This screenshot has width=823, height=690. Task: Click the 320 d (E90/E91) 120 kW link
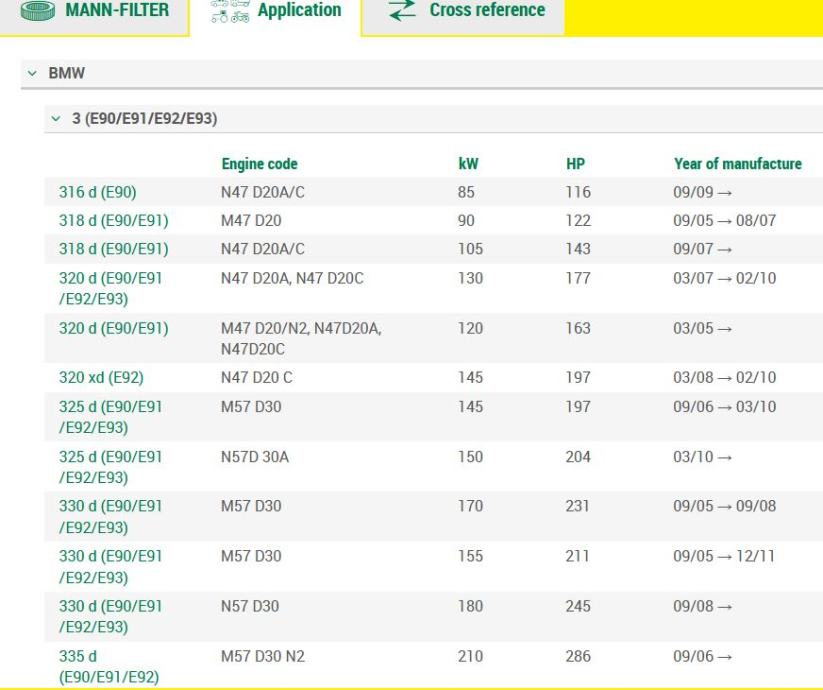(x=112, y=328)
